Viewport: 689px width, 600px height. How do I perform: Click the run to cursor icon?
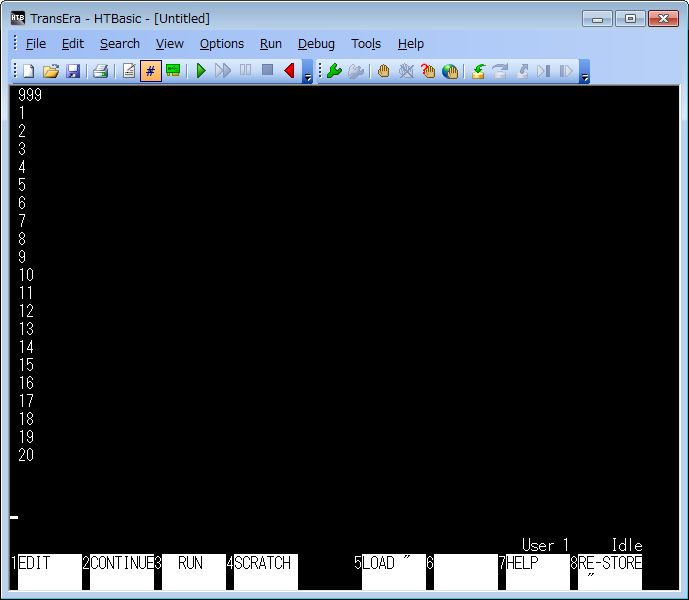tap(544, 71)
